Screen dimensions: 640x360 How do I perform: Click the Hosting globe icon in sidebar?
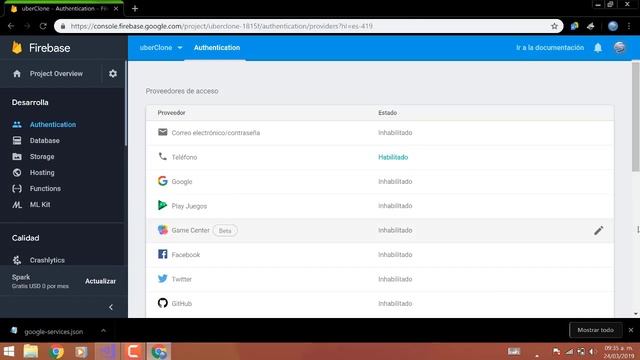point(17,173)
